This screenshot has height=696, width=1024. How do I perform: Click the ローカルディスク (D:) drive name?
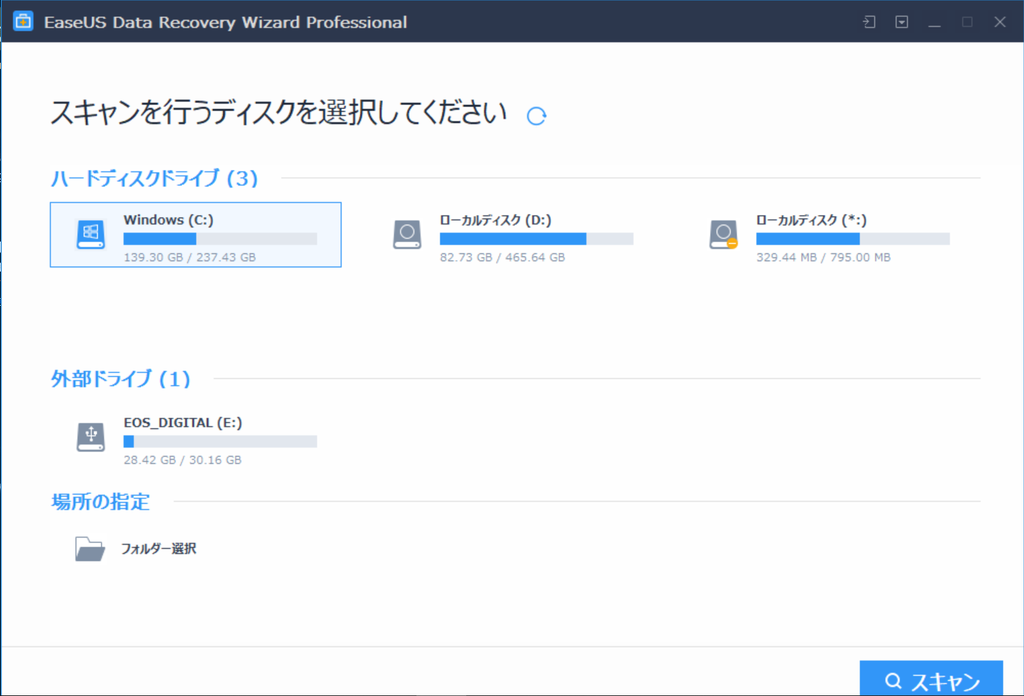coord(496,220)
